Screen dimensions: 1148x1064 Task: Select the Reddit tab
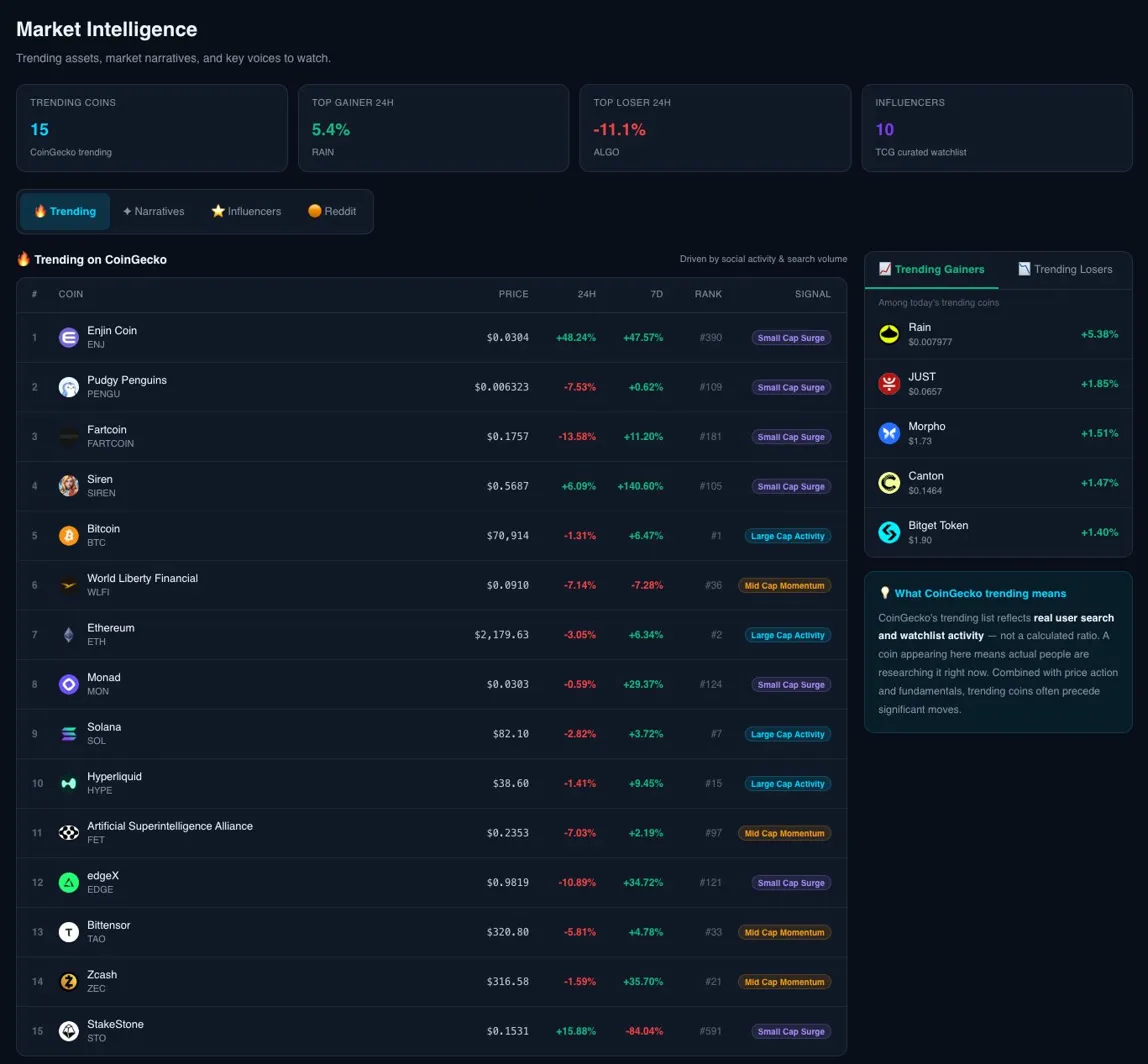tap(331, 212)
